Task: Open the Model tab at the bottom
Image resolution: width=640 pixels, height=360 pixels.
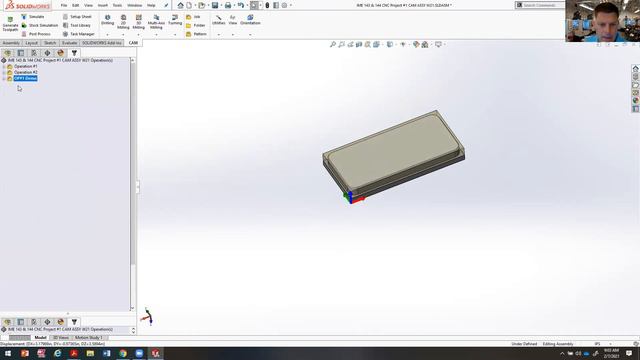Action: (40, 338)
